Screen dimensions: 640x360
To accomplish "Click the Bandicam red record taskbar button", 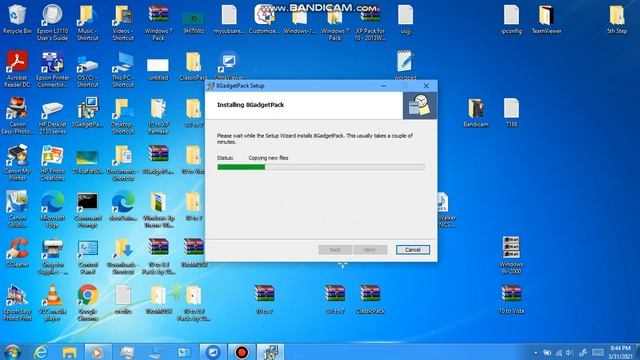I will tap(242, 352).
